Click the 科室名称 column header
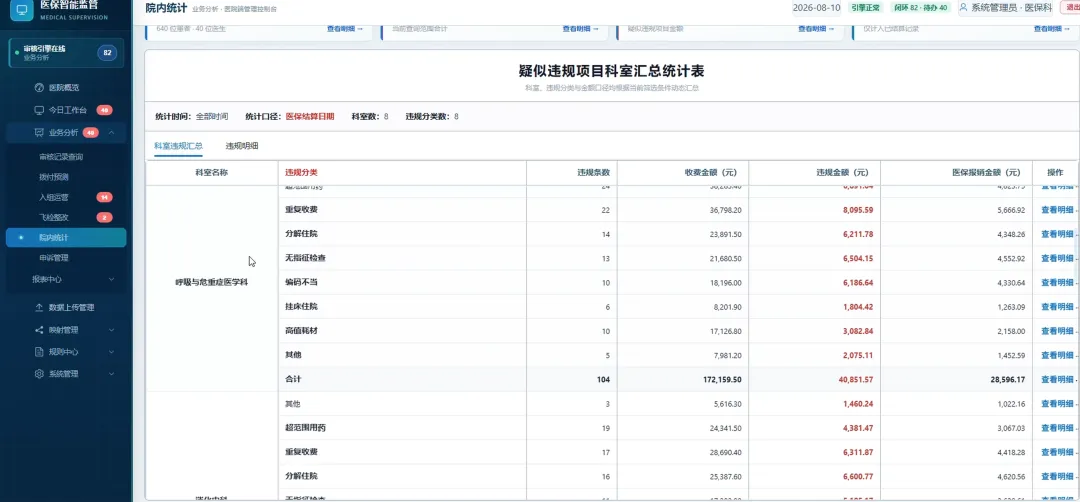Screen dimensions: 1080x502 tap(211, 172)
